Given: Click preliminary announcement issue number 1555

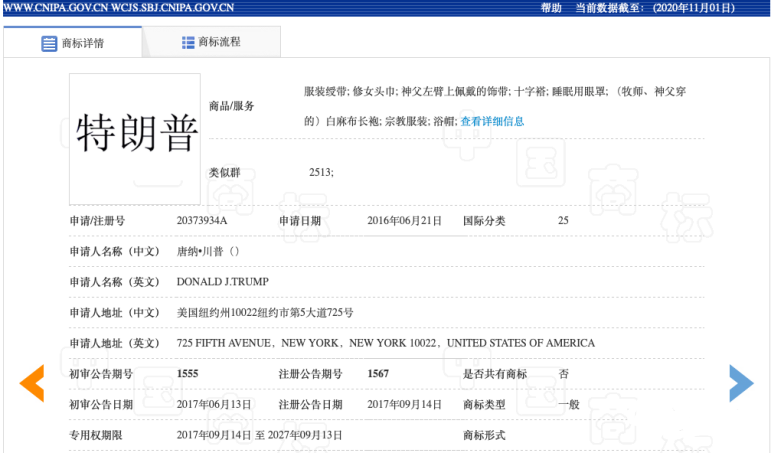Looking at the screenshot, I should pos(188,373).
